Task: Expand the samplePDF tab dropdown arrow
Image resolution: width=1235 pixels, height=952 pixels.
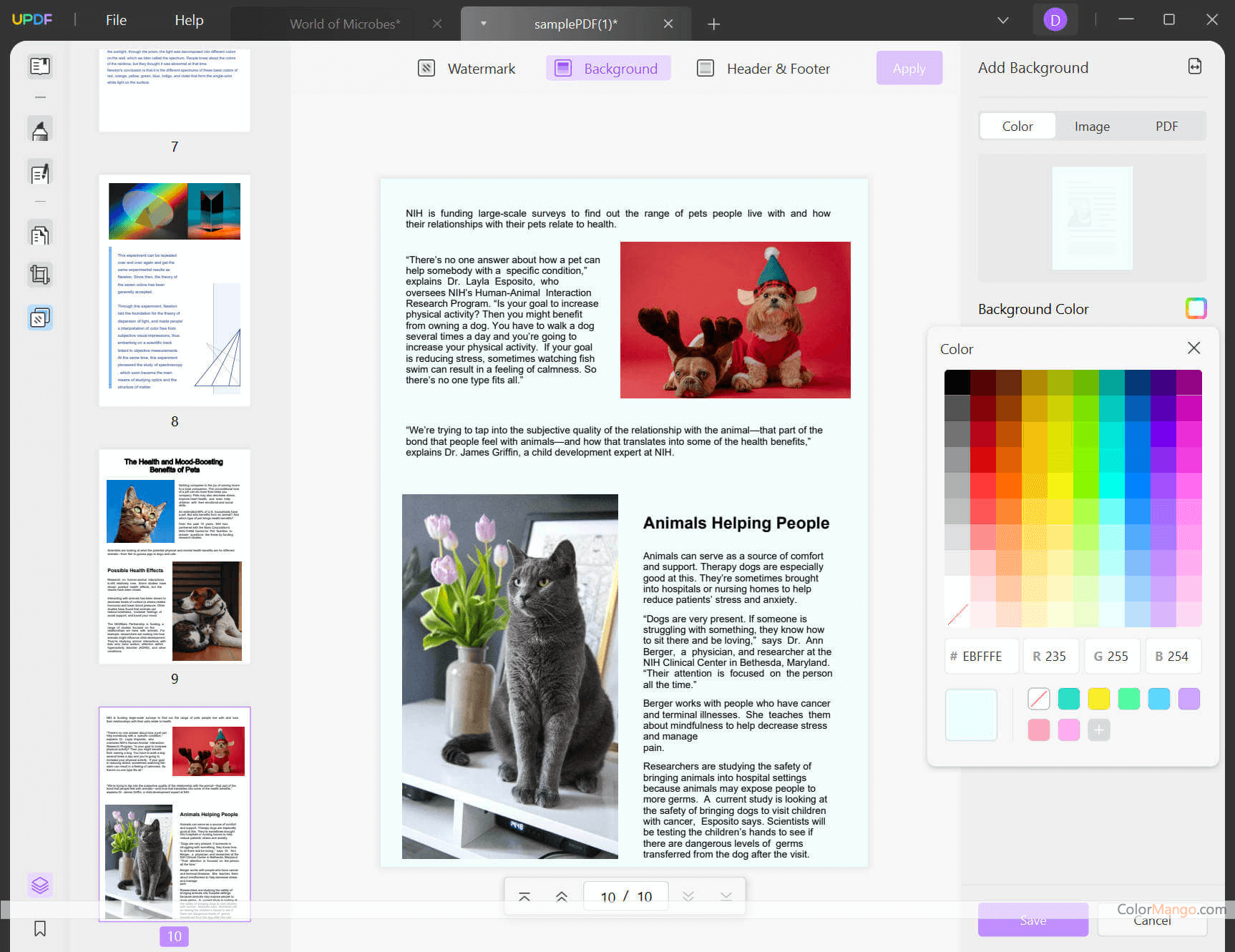Action: pyautogui.click(x=484, y=24)
